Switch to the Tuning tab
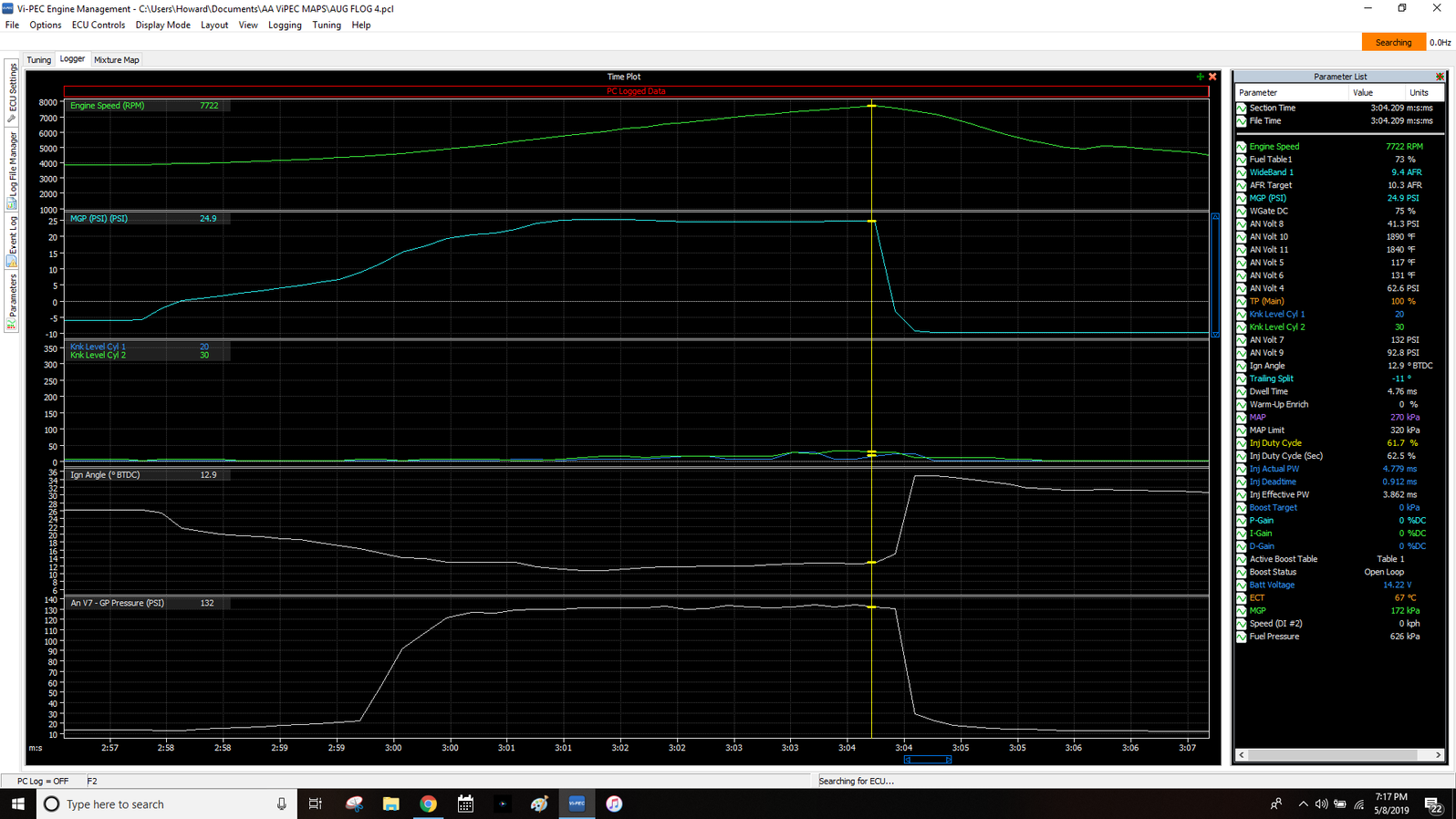This screenshot has height=819, width=1456. point(39,60)
